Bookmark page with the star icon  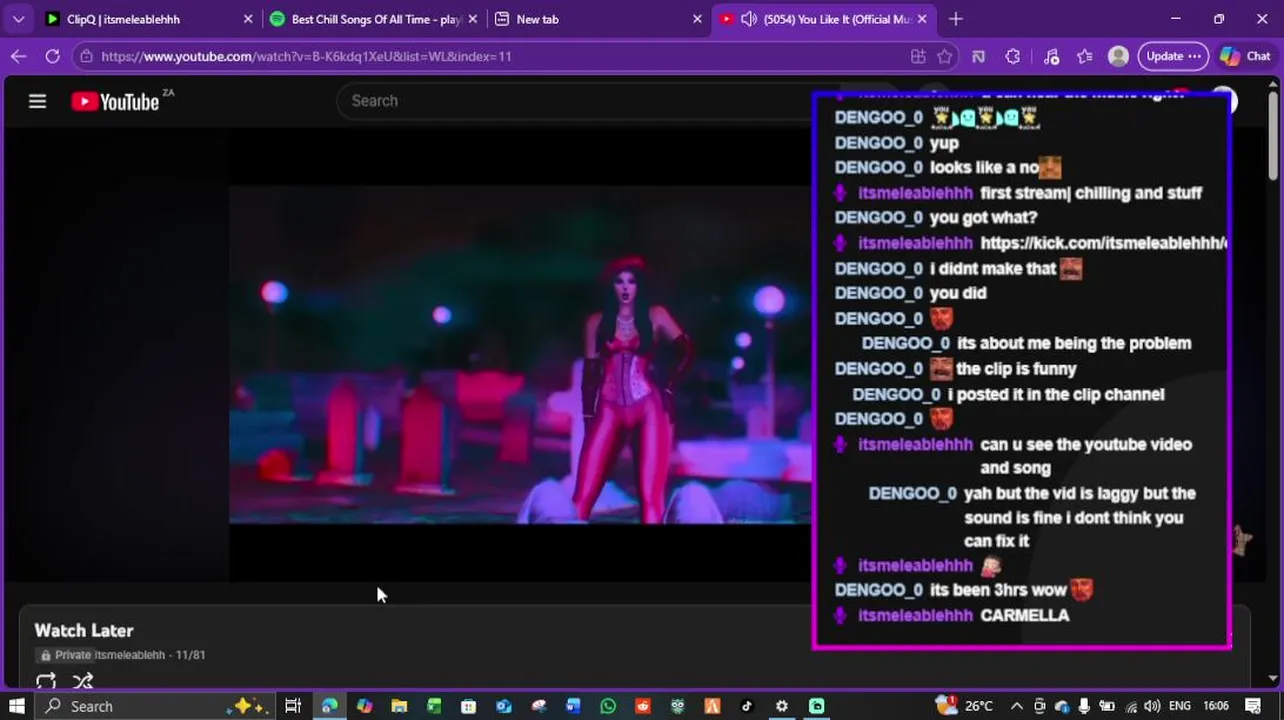[945, 56]
